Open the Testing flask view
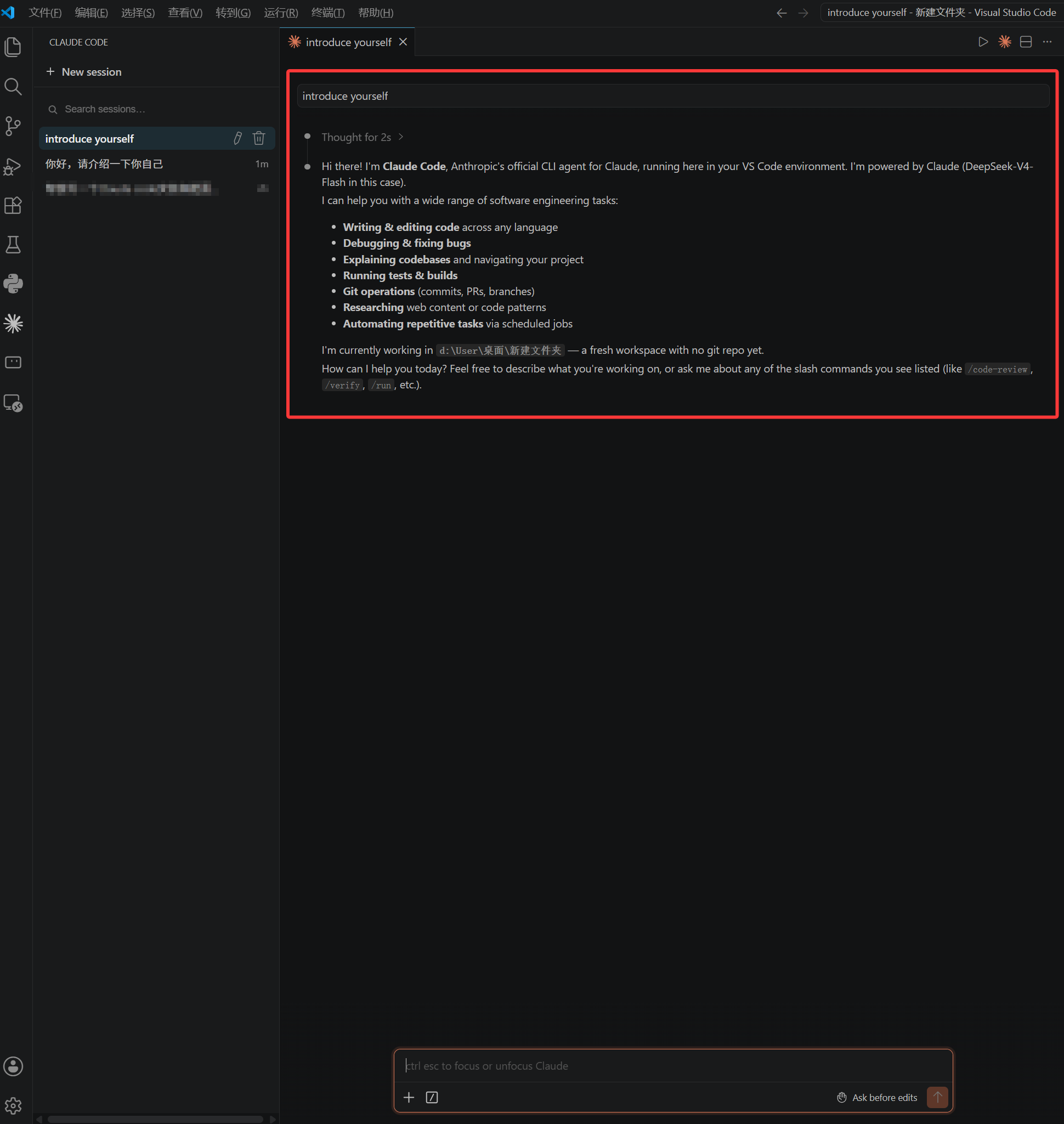The height and width of the screenshot is (1124, 1064). 13,245
